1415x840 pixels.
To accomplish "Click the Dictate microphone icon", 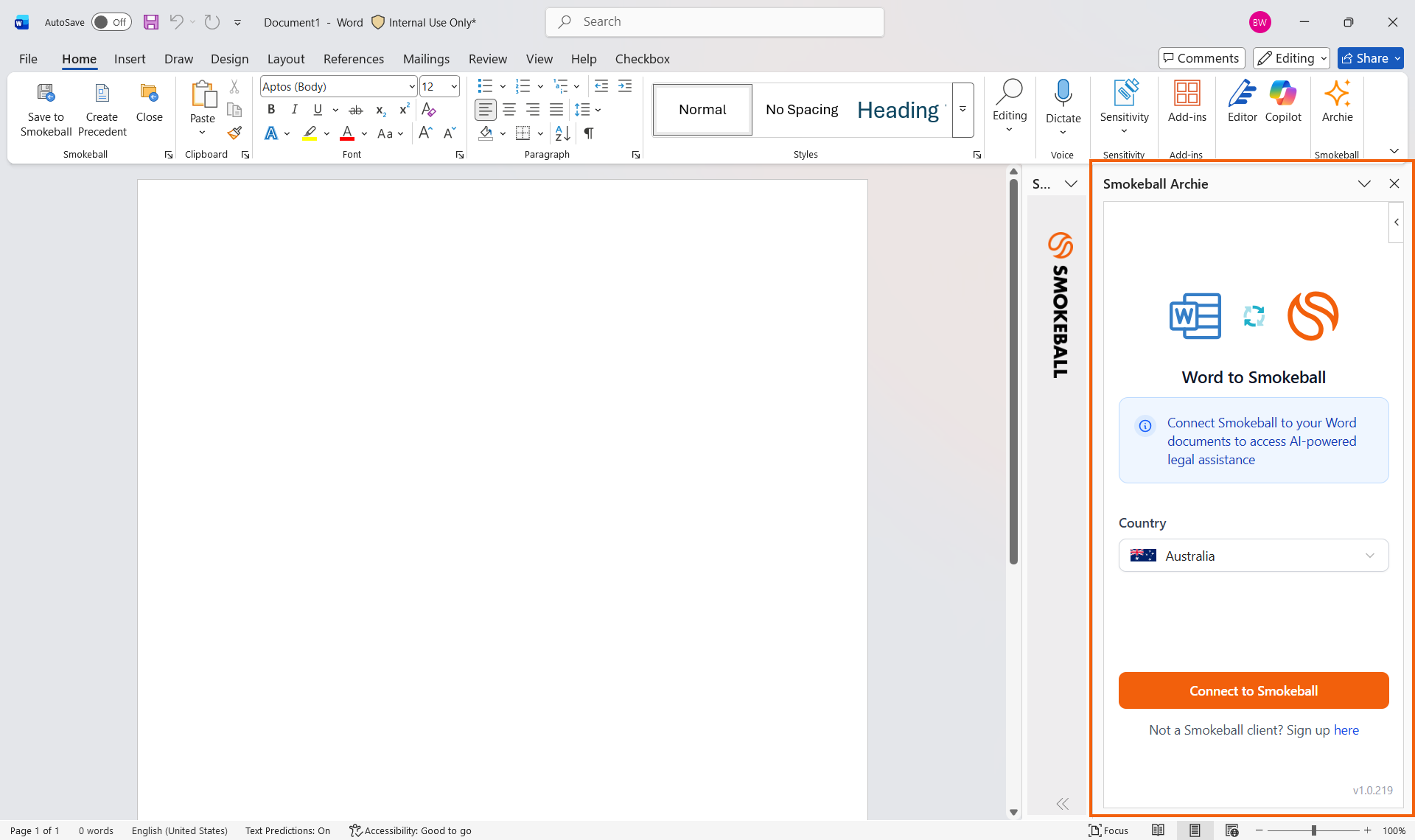I will click(x=1063, y=94).
